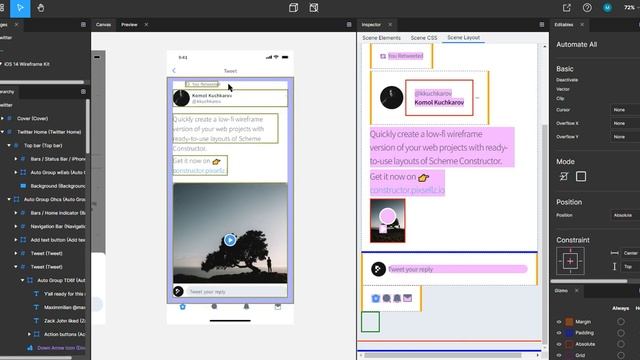
Task: Click the Absolute color swatch
Action: point(569,344)
